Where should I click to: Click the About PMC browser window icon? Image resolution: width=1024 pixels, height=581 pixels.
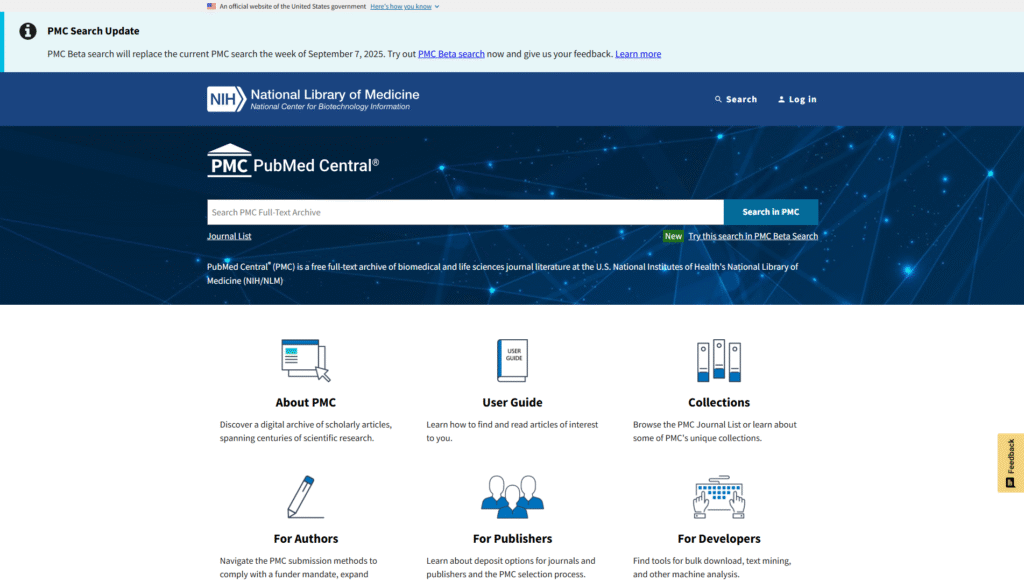pyautogui.click(x=305, y=360)
